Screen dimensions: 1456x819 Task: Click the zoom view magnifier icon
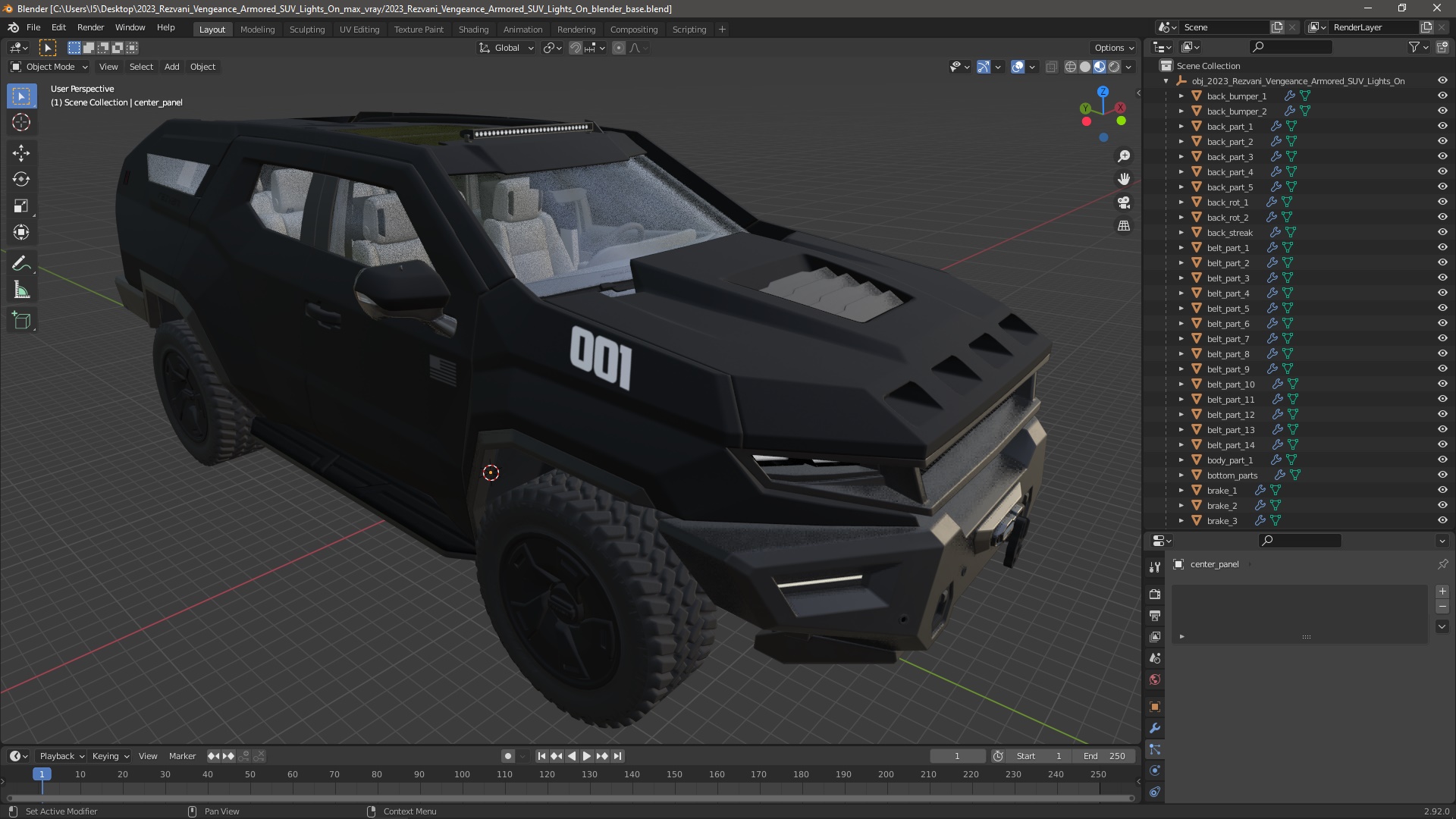tap(1124, 156)
